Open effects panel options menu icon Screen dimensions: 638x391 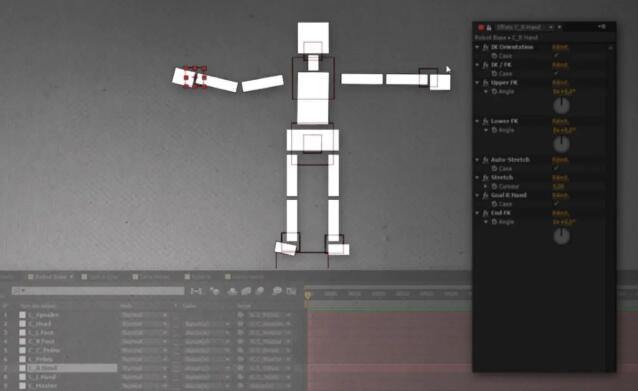coord(602,27)
